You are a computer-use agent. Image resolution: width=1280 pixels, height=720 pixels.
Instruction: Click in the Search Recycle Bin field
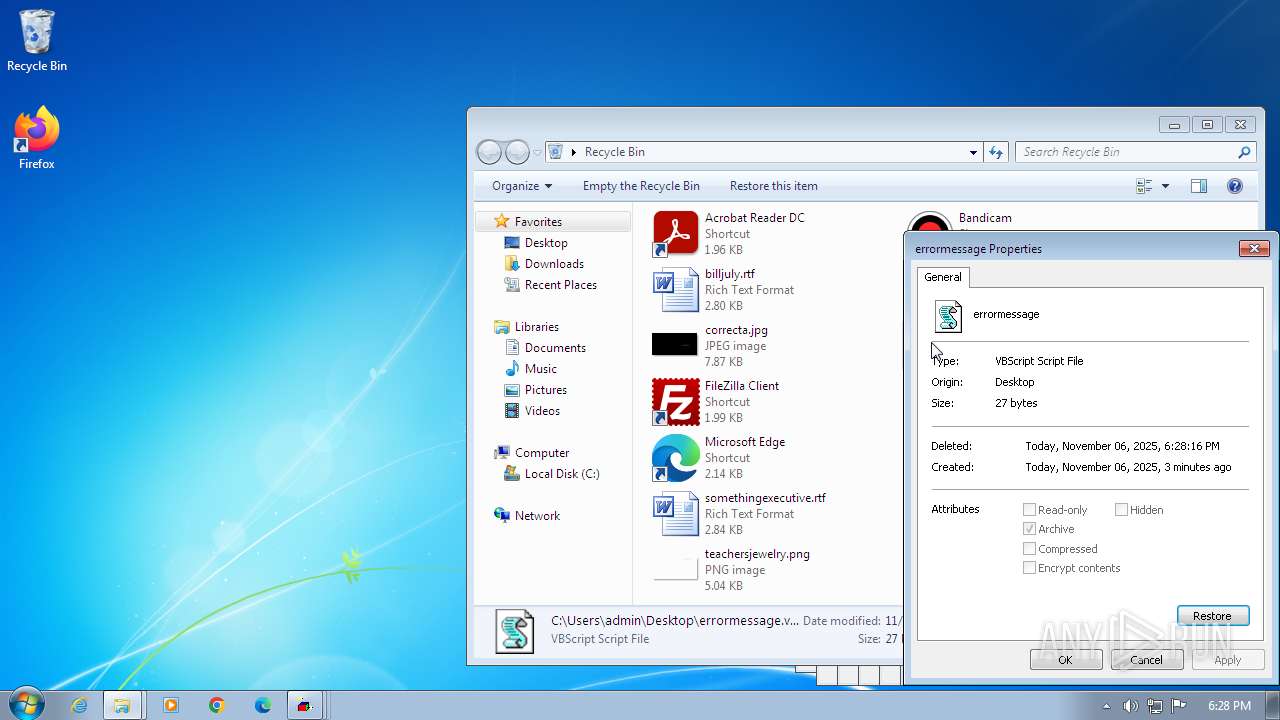point(1125,152)
